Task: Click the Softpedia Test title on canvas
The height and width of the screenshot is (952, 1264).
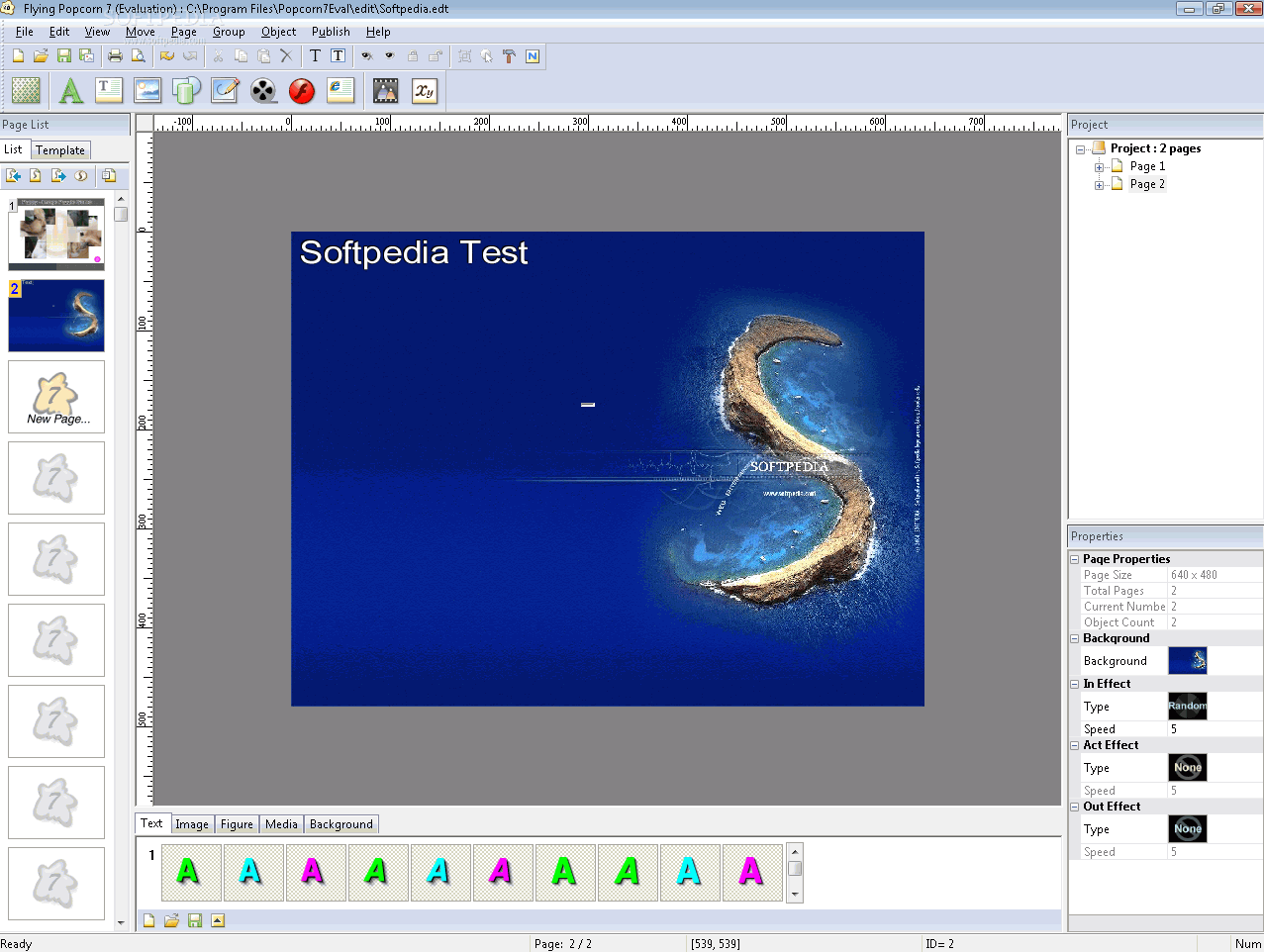Action: pyautogui.click(x=414, y=252)
